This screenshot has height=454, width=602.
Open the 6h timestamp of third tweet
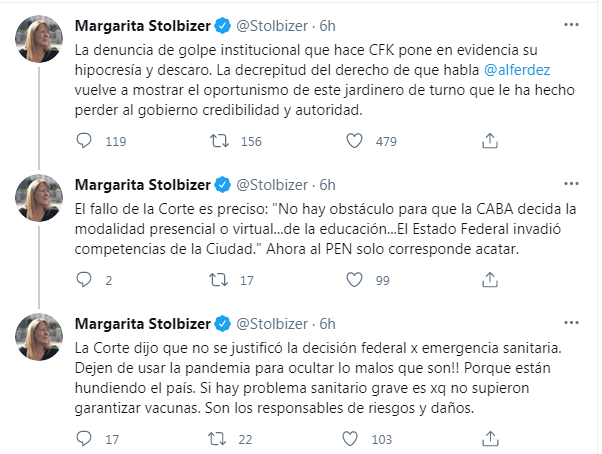(x=327, y=324)
